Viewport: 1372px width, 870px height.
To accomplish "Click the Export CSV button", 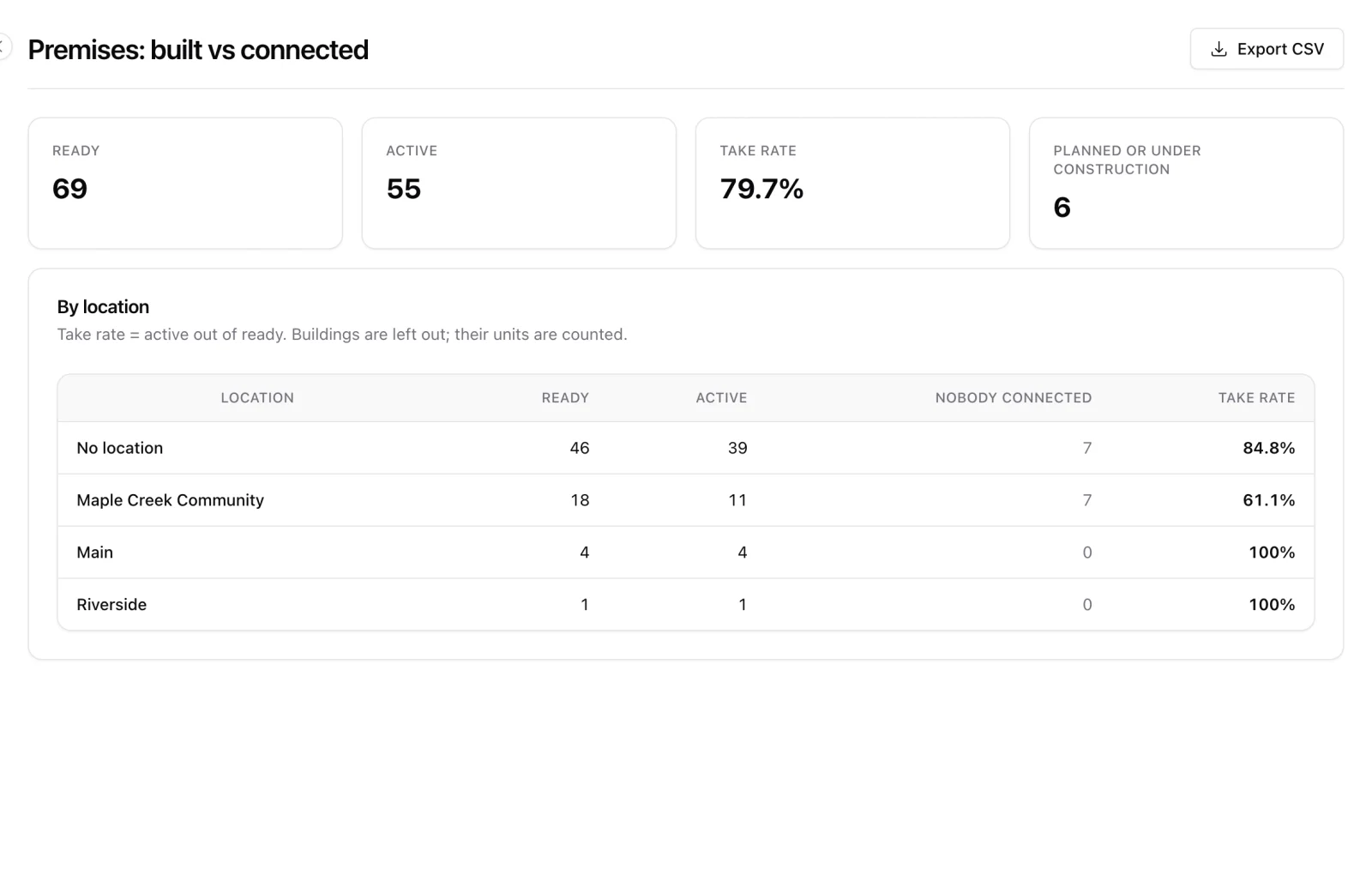I will click(x=1267, y=49).
